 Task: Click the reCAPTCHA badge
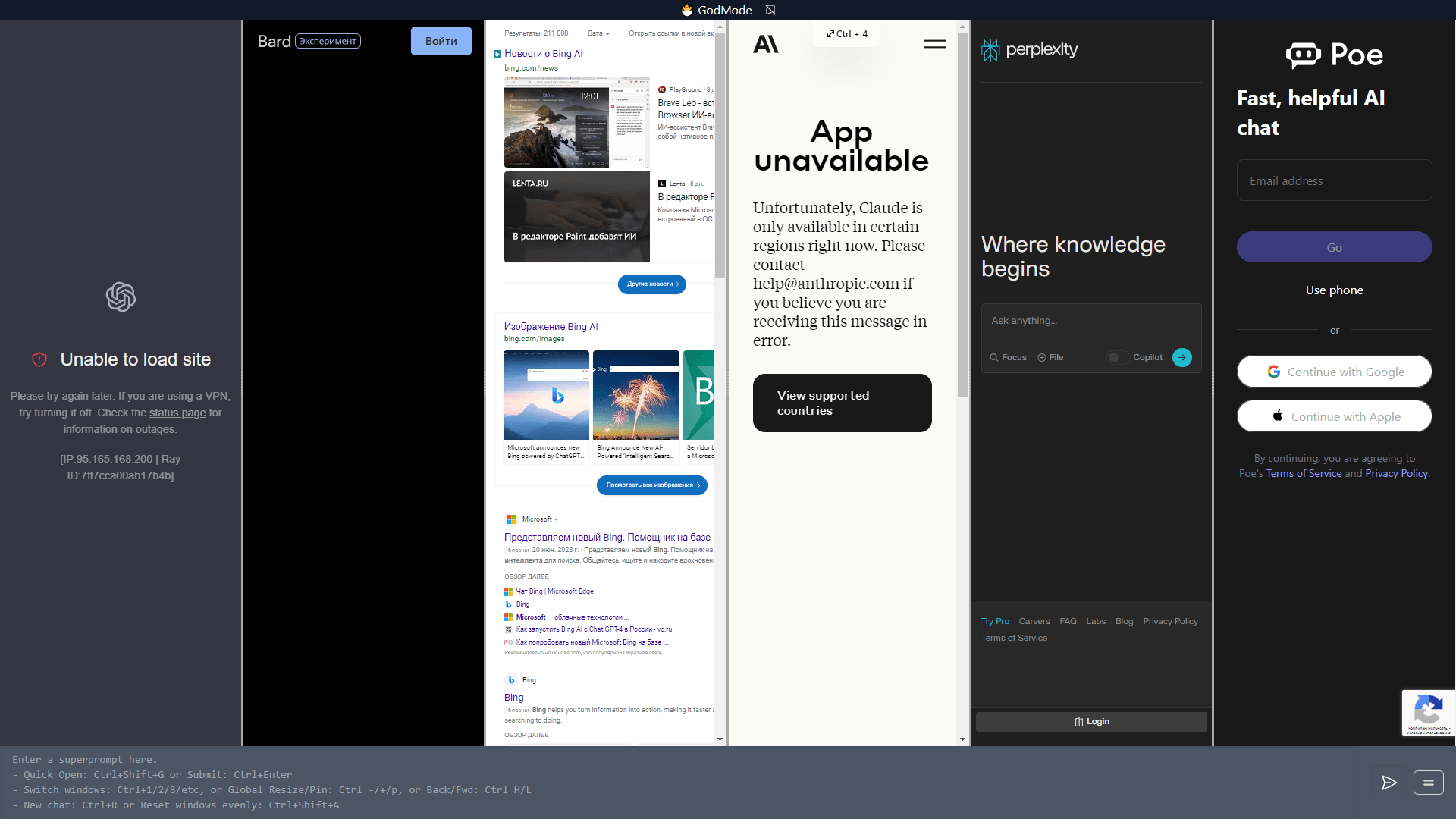pyautogui.click(x=1428, y=713)
